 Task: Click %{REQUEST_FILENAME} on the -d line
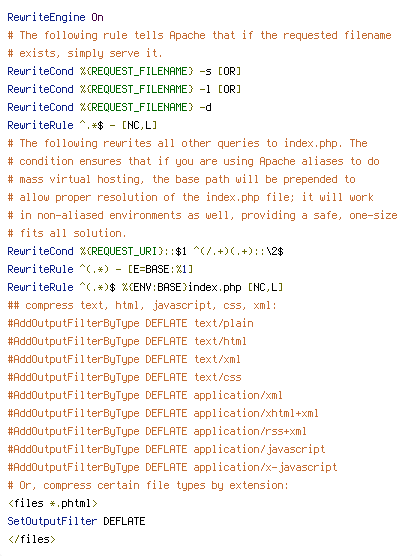pos(137,107)
